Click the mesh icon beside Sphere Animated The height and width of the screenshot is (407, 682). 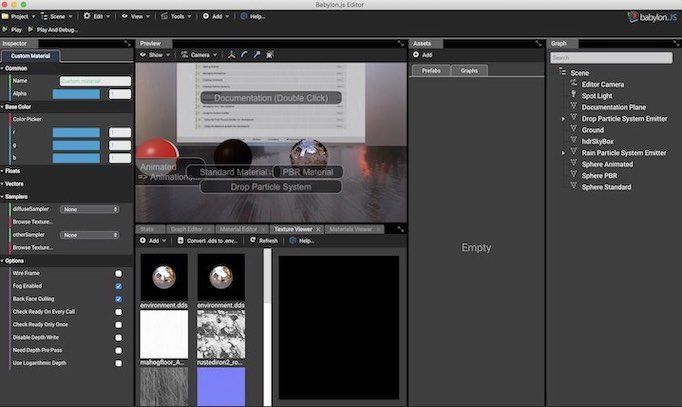point(574,163)
